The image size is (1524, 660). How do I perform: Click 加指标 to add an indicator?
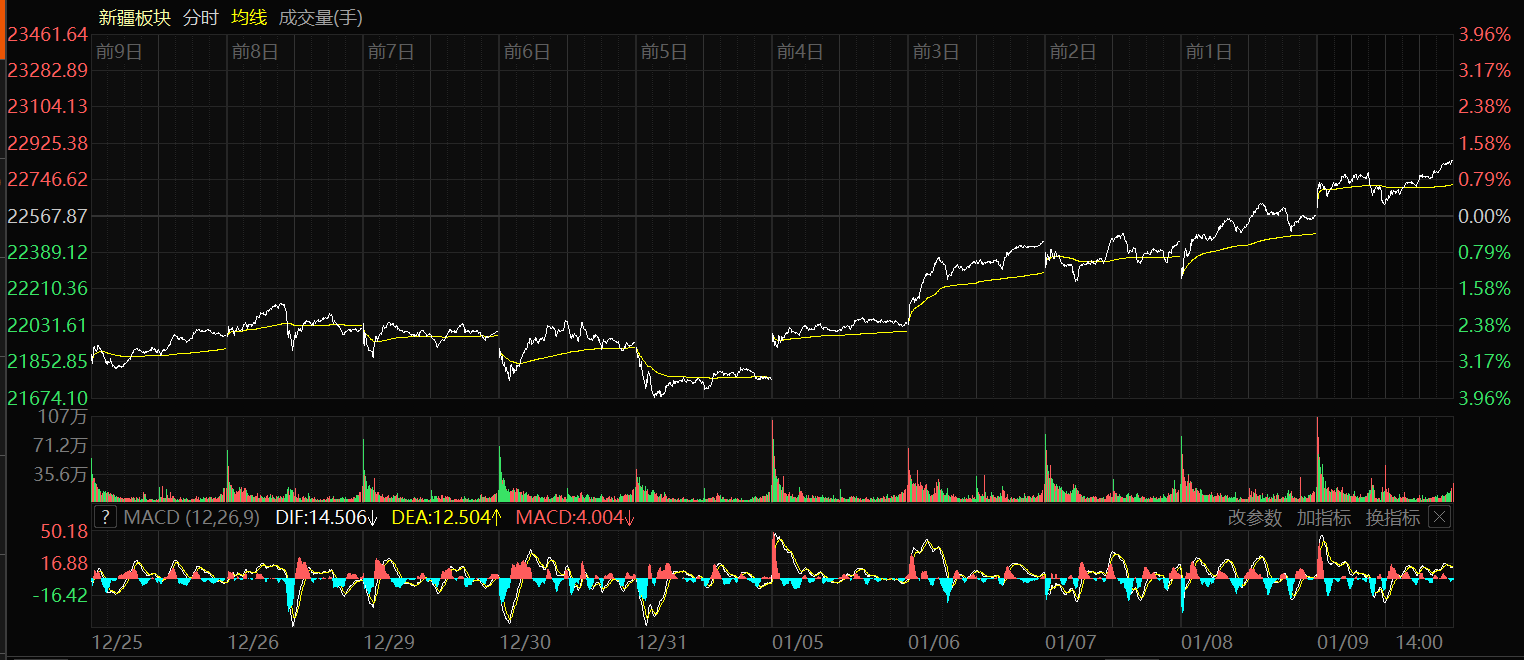click(x=1323, y=517)
